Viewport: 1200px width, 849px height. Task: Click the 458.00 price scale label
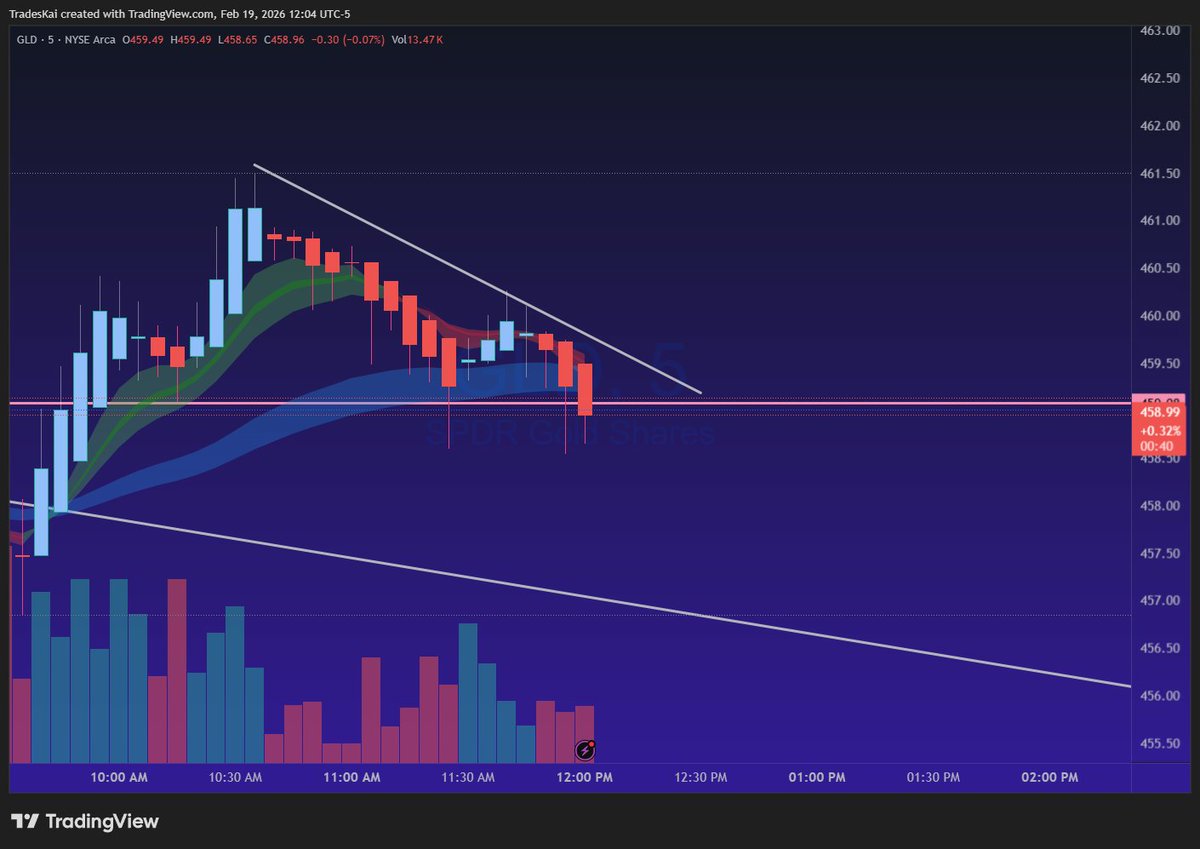click(x=1161, y=506)
